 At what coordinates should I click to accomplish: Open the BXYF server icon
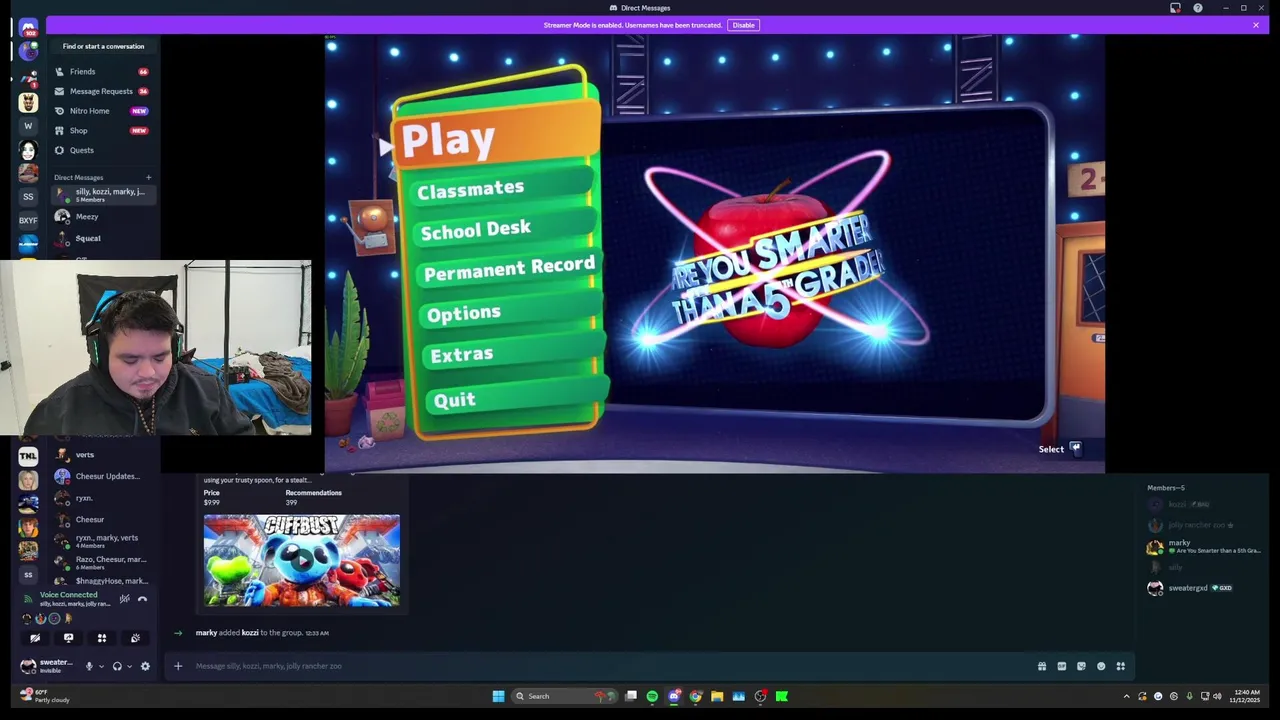click(x=28, y=220)
